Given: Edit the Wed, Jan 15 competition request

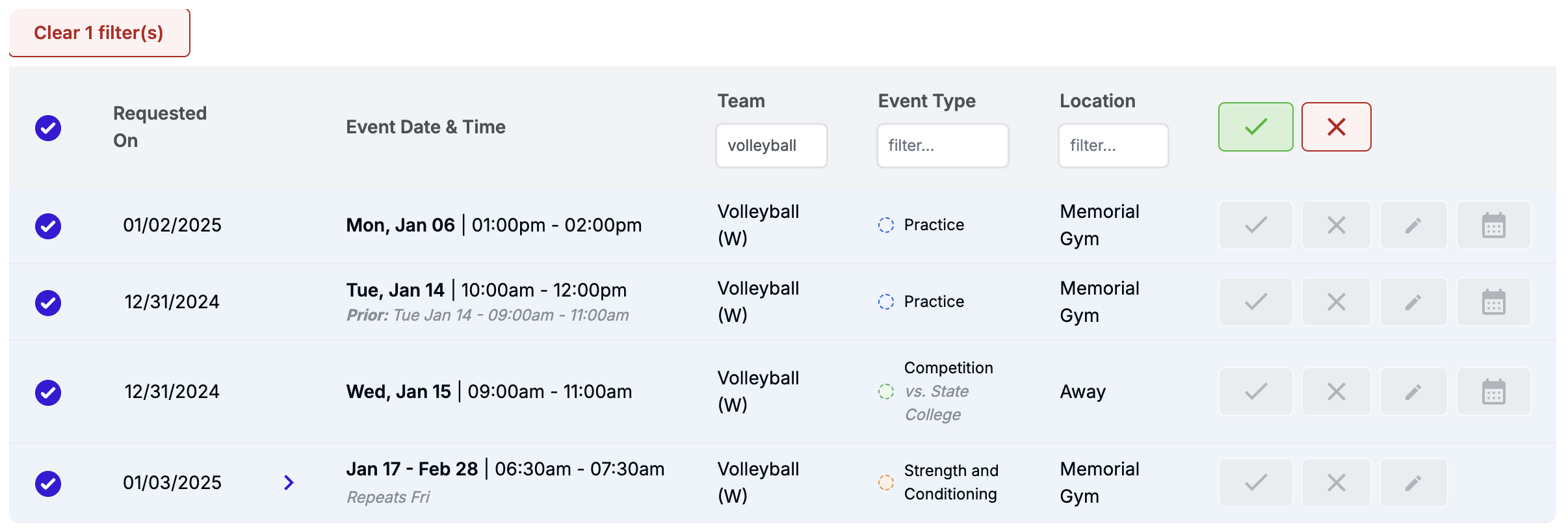Looking at the screenshot, I should pos(1413,392).
